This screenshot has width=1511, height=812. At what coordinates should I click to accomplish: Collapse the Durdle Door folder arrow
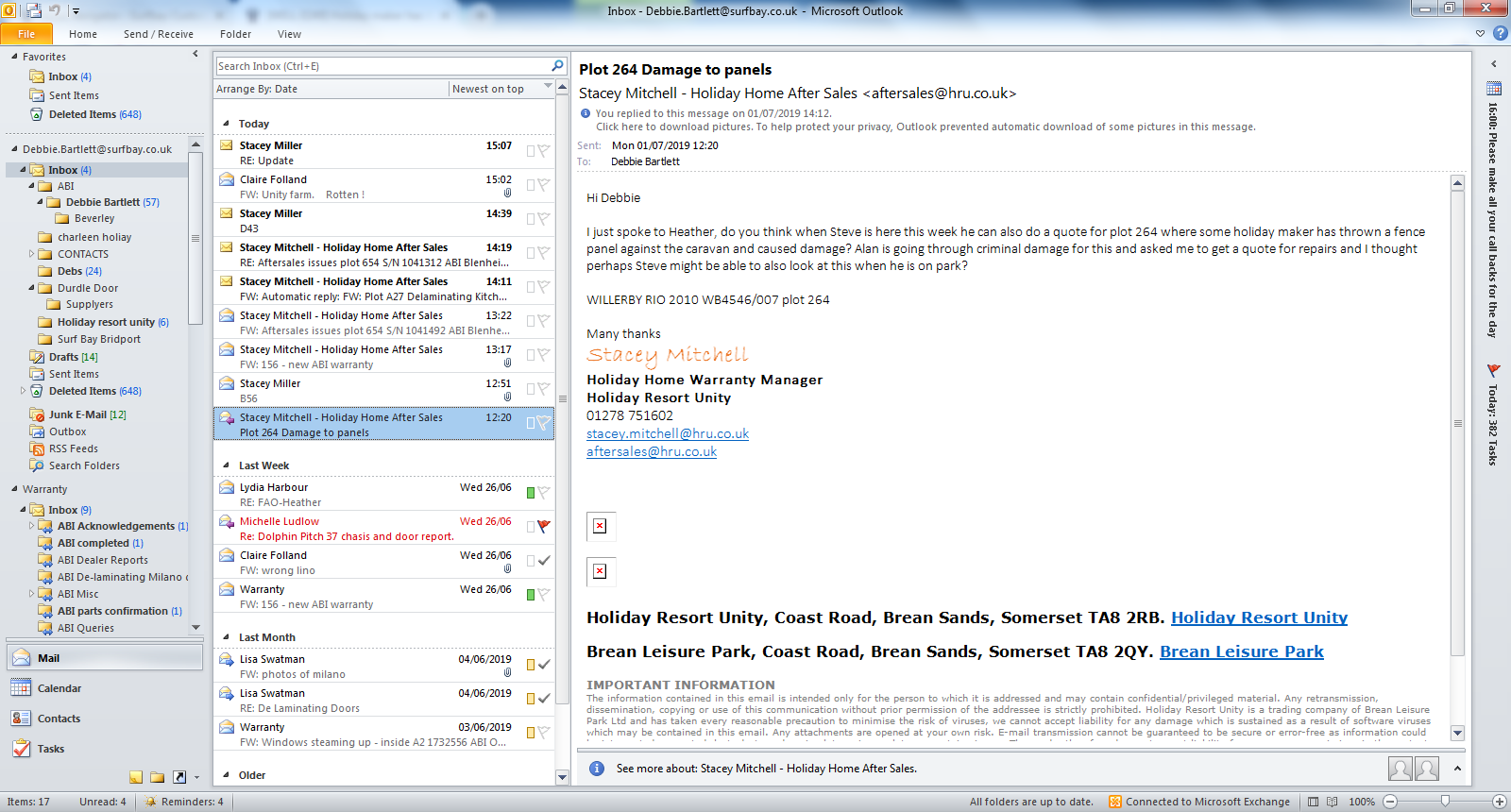[x=31, y=288]
